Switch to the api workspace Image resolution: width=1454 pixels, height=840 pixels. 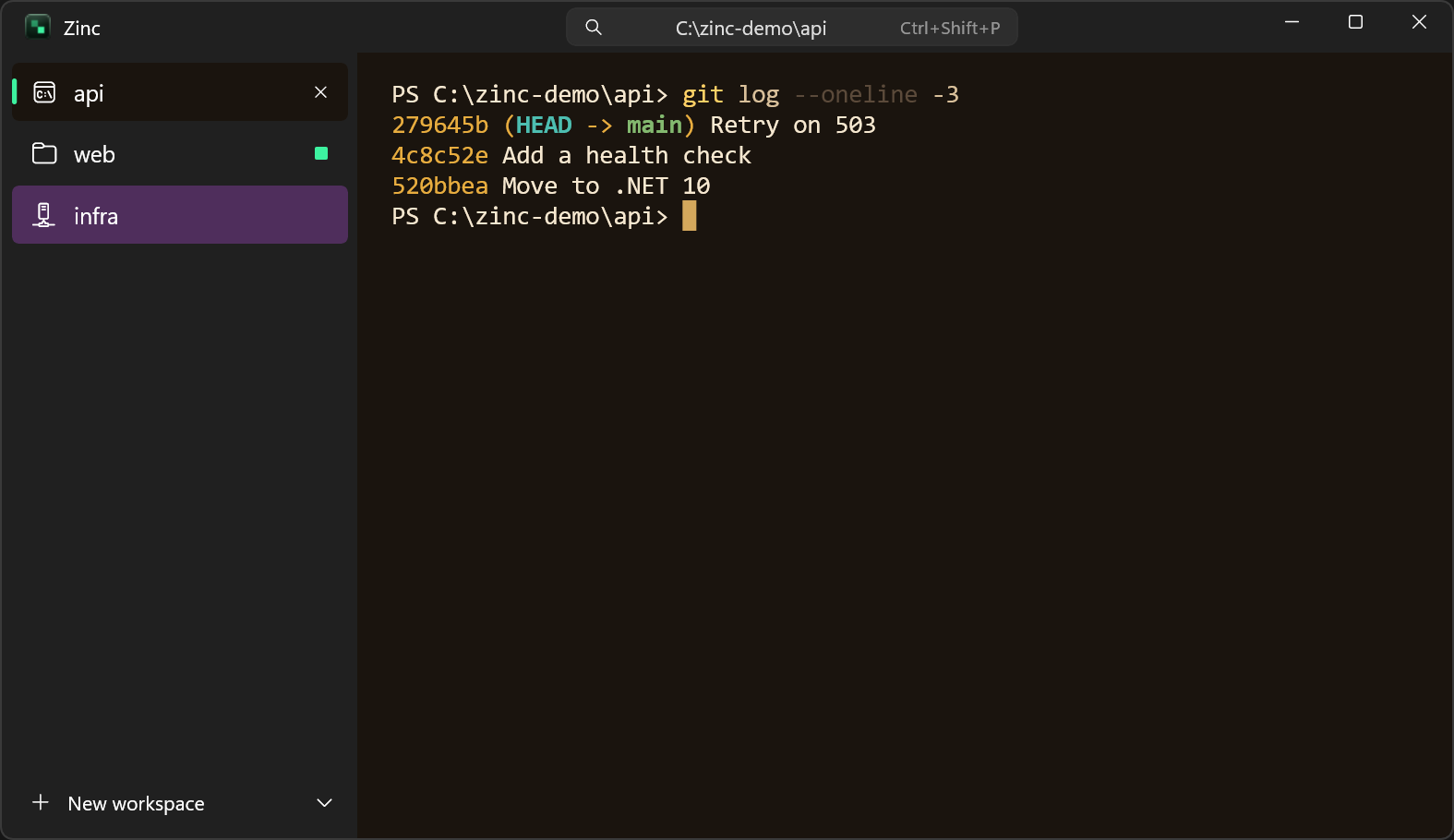click(180, 92)
